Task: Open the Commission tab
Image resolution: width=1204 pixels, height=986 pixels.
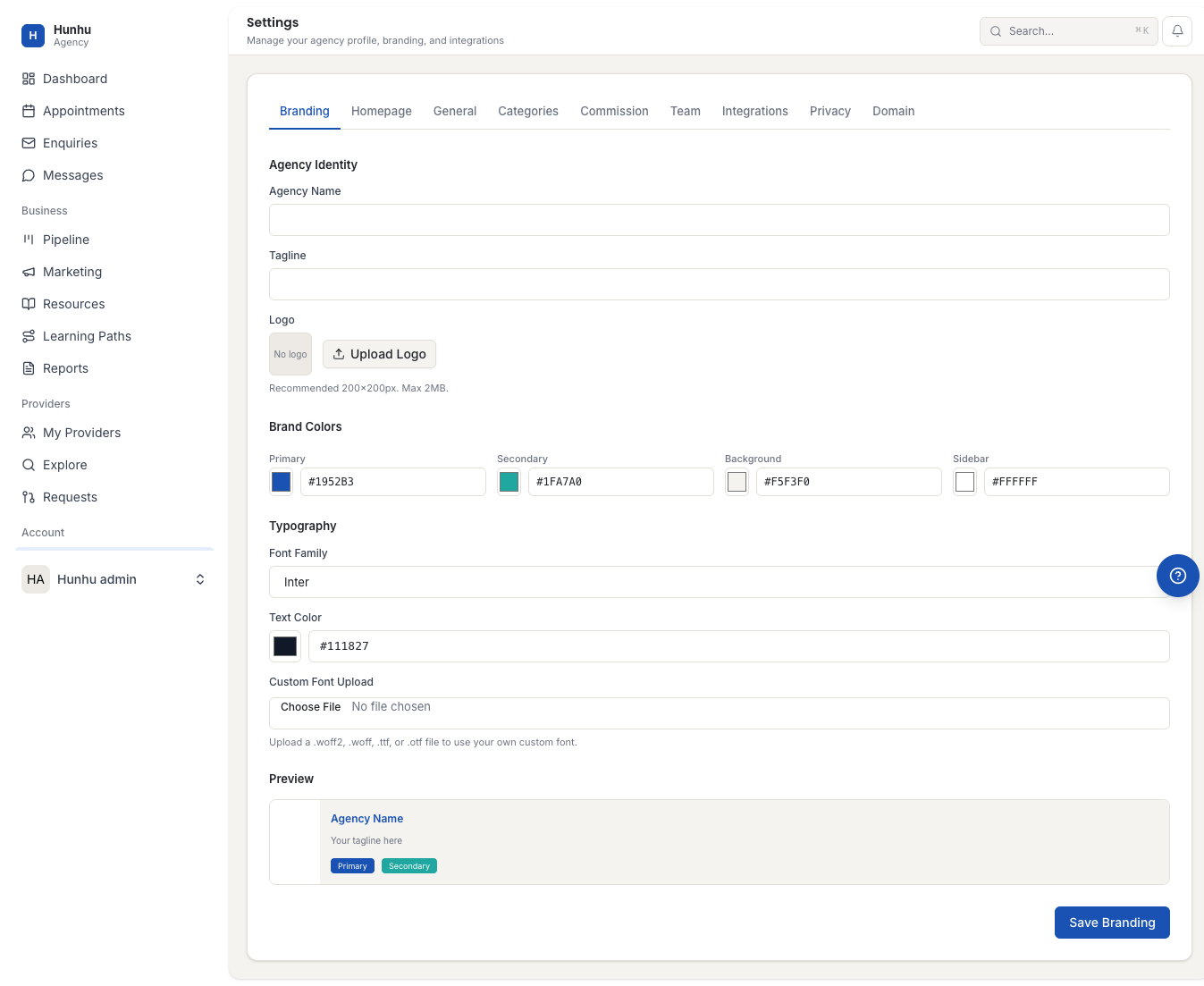Action: [614, 111]
